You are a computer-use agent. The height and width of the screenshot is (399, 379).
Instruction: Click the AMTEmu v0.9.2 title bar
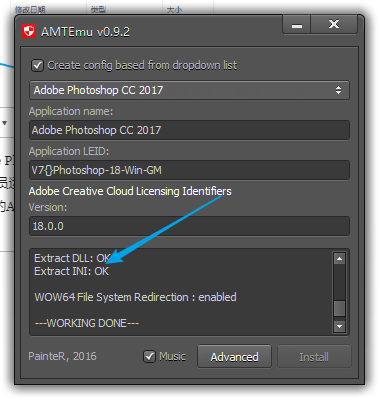152,32
